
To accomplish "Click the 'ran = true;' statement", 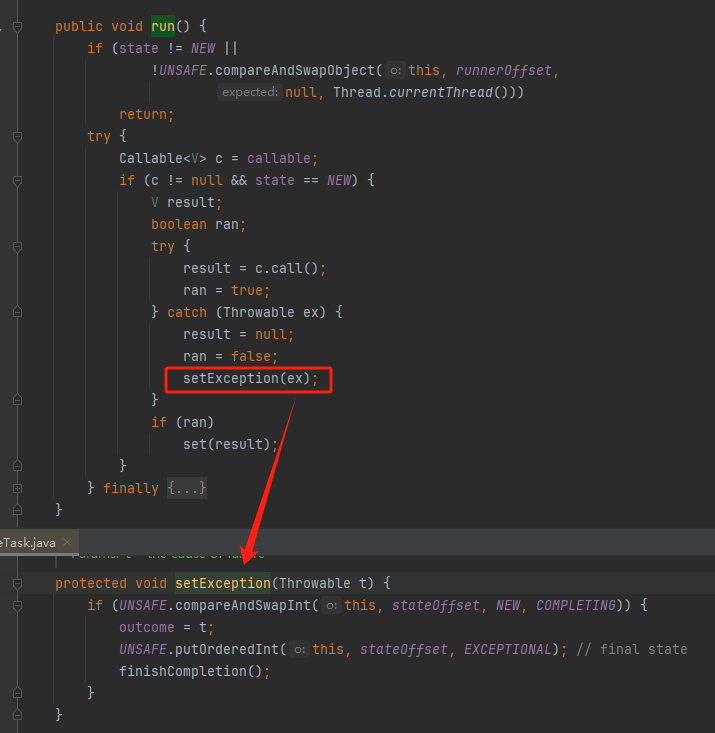I will [x=226, y=290].
